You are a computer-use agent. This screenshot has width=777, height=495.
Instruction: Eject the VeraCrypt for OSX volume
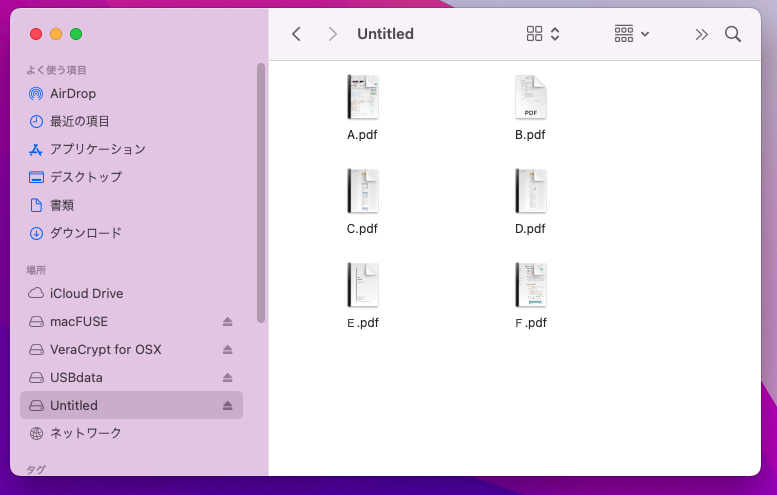click(227, 350)
